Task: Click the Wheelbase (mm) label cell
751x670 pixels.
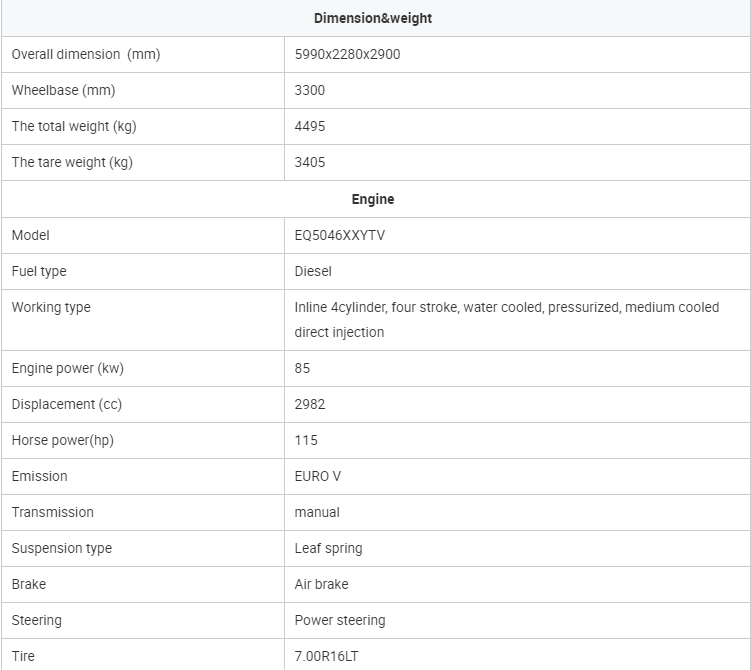Action: (143, 91)
